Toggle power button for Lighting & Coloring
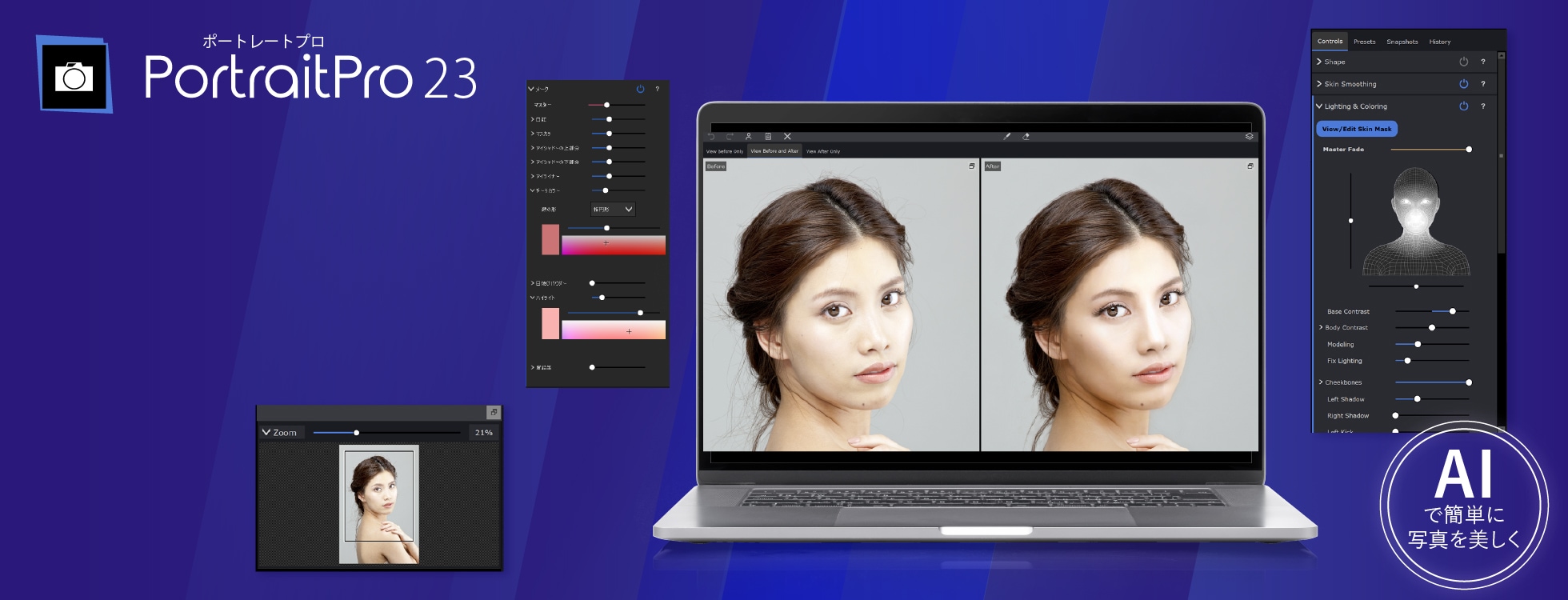1568x600 pixels. [x=1463, y=106]
